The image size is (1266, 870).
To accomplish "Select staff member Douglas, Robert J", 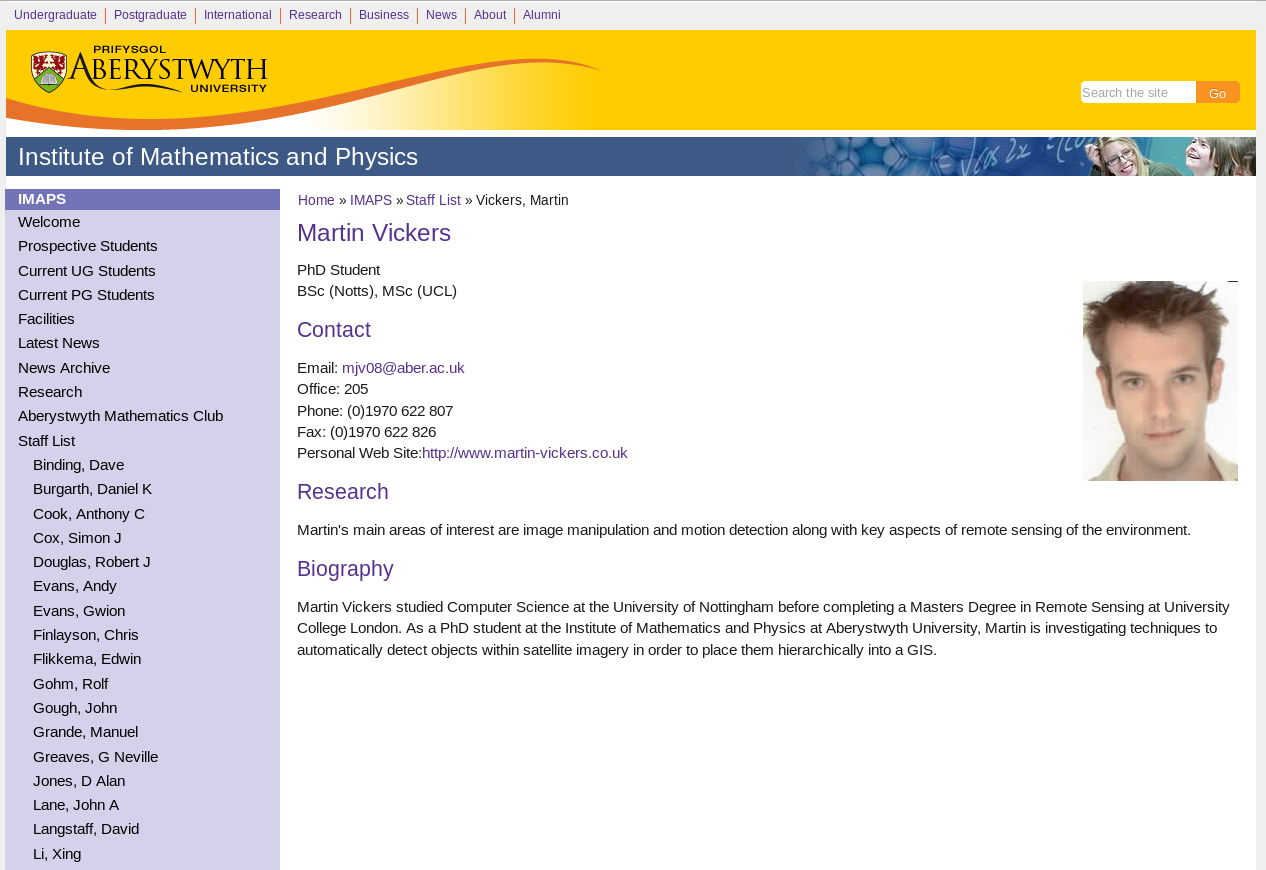I will 92,562.
